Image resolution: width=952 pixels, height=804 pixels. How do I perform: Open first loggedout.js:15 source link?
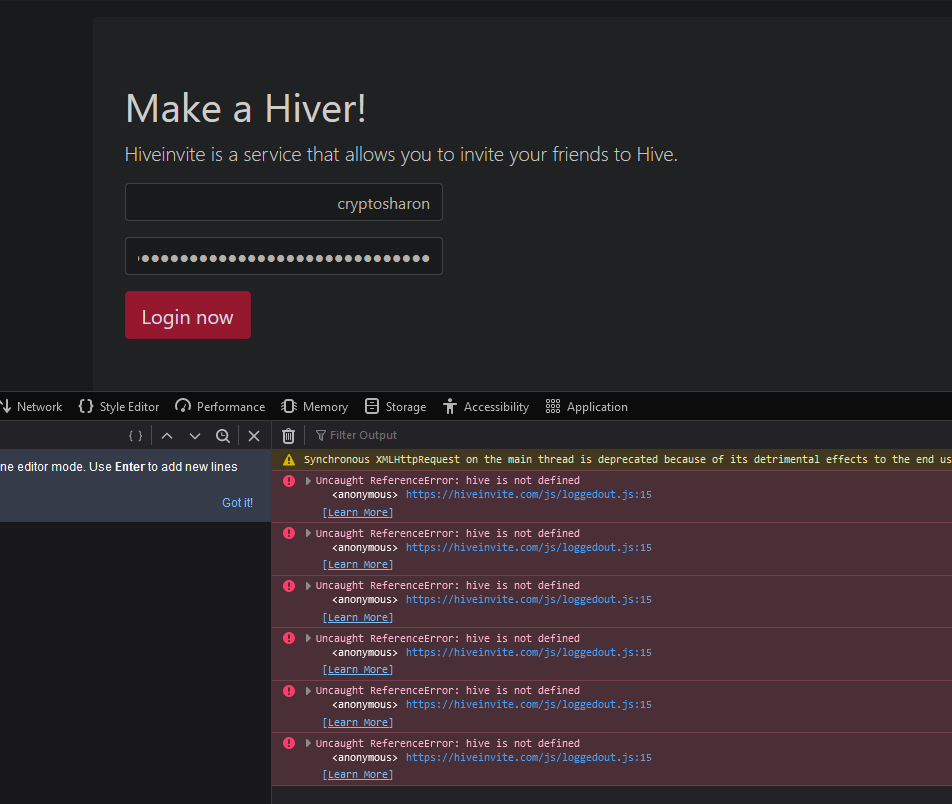click(x=528, y=495)
